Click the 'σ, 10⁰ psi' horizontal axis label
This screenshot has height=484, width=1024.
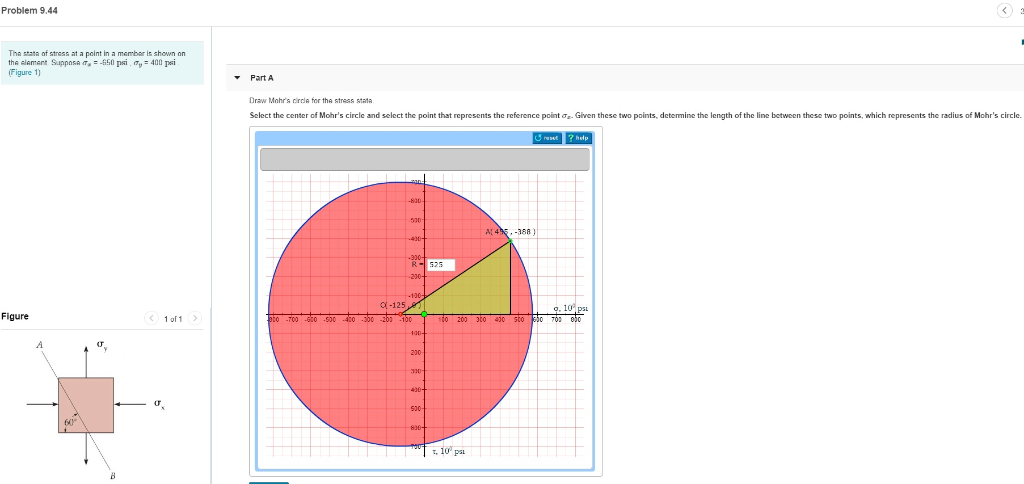point(570,308)
